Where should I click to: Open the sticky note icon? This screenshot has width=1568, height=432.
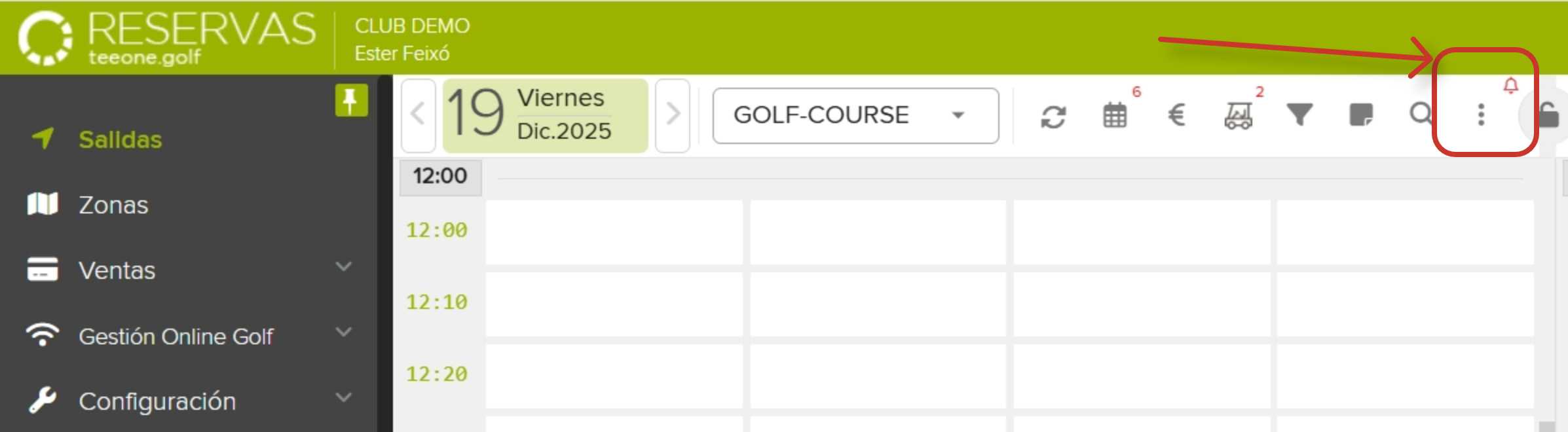point(1361,115)
